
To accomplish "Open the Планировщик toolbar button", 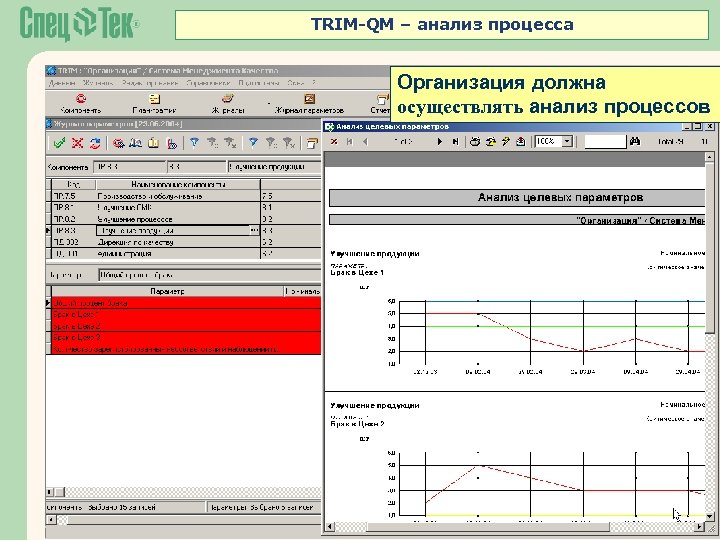I will [154, 104].
